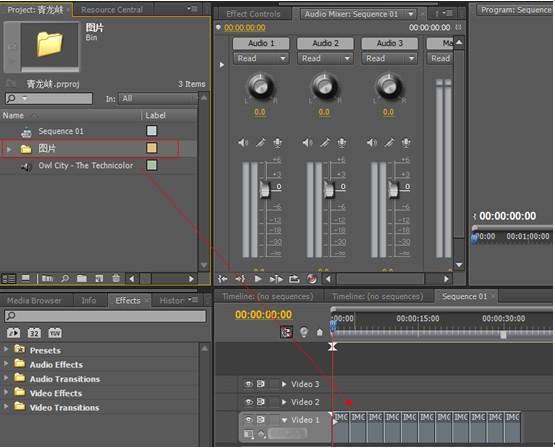Switch to the Effect Controls tab
The height and width of the screenshot is (448, 555).
coord(253,14)
